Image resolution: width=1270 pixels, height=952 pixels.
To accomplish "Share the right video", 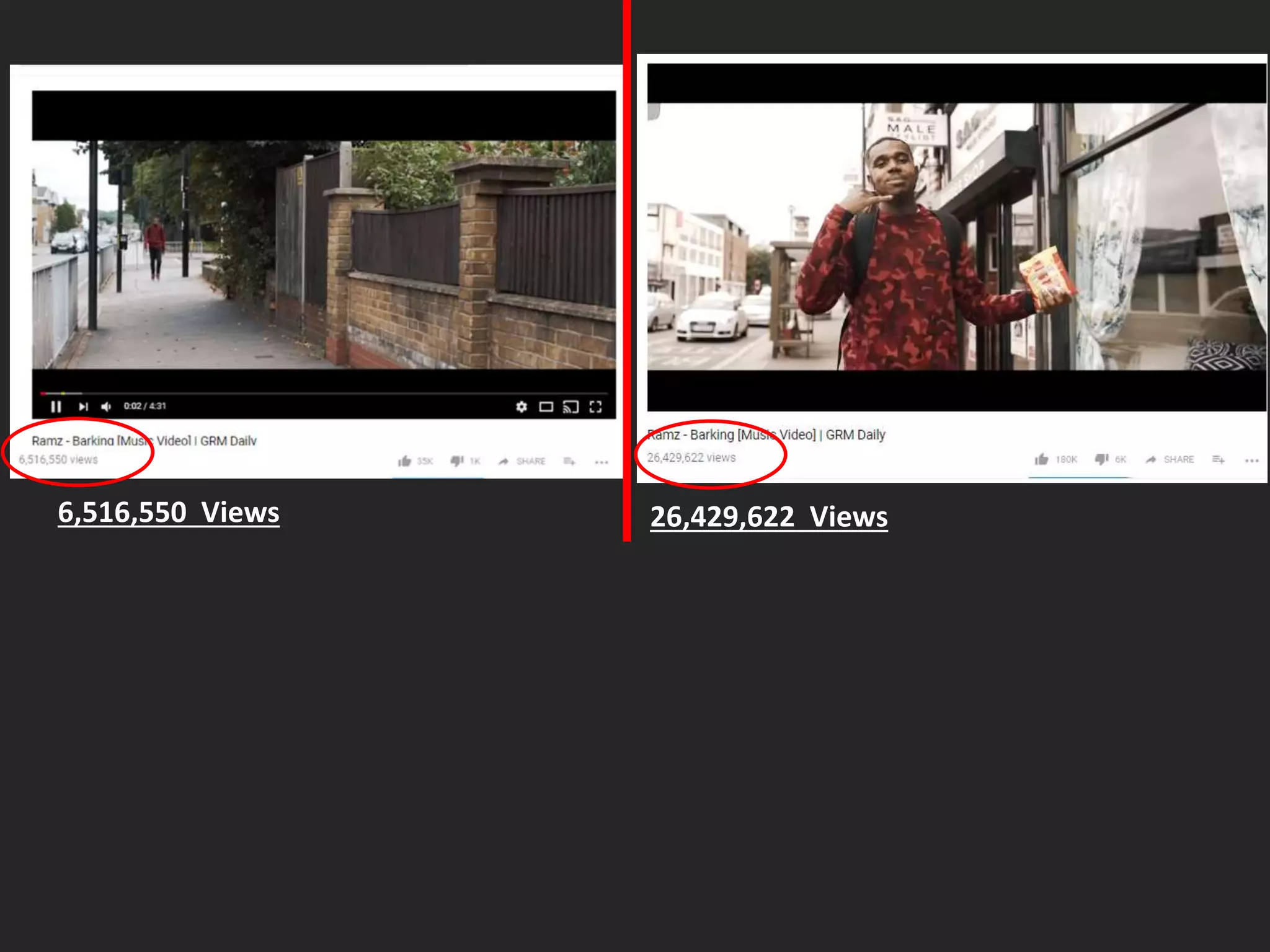I will click(1170, 459).
